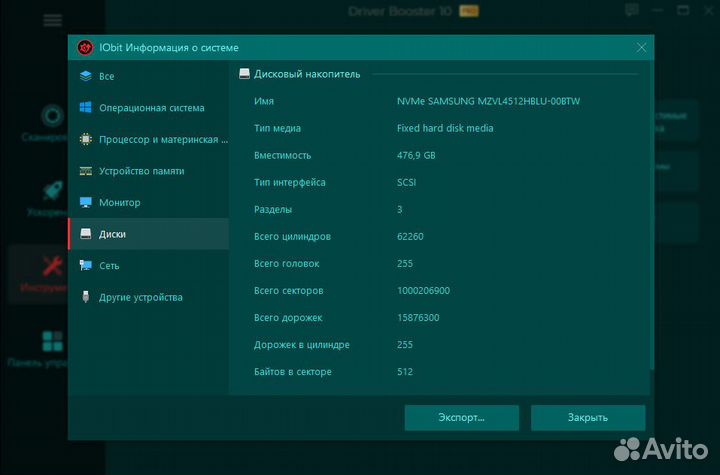Switch to Сеть section
The height and width of the screenshot is (475, 720).
click(x=148, y=266)
